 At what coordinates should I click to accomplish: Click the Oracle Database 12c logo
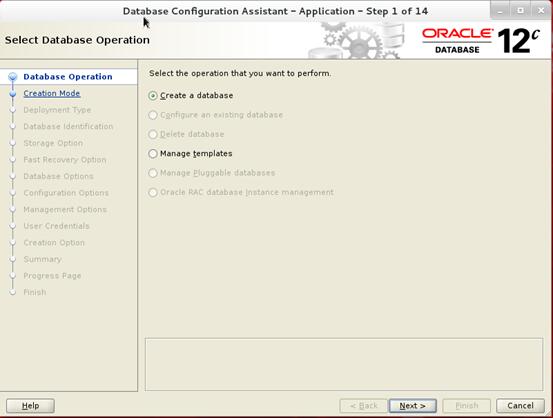tap(481, 41)
